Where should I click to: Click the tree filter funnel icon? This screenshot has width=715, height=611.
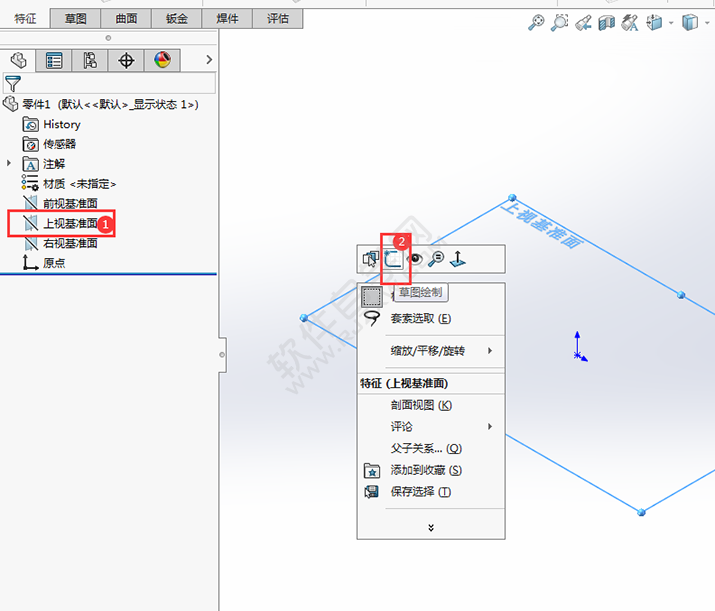pyautogui.click(x=12, y=84)
